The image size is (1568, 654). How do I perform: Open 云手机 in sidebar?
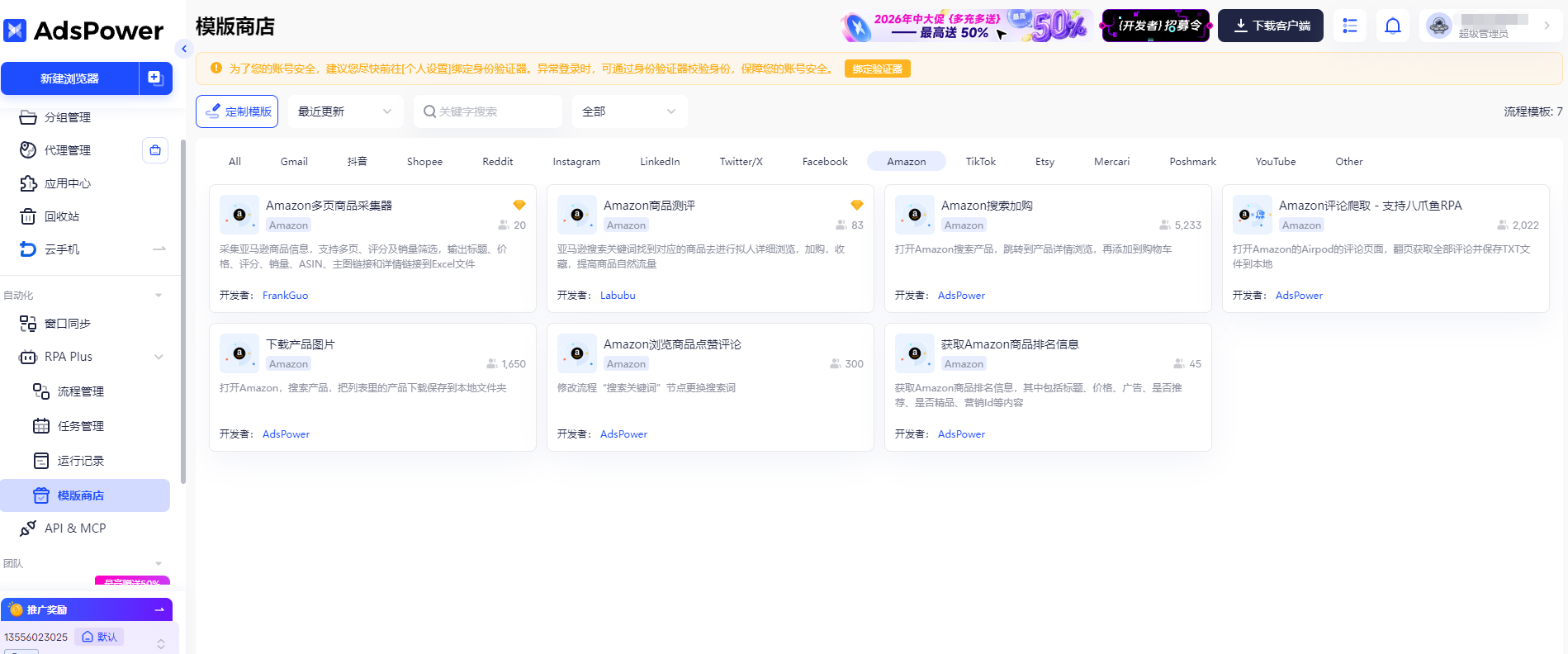pos(62,249)
